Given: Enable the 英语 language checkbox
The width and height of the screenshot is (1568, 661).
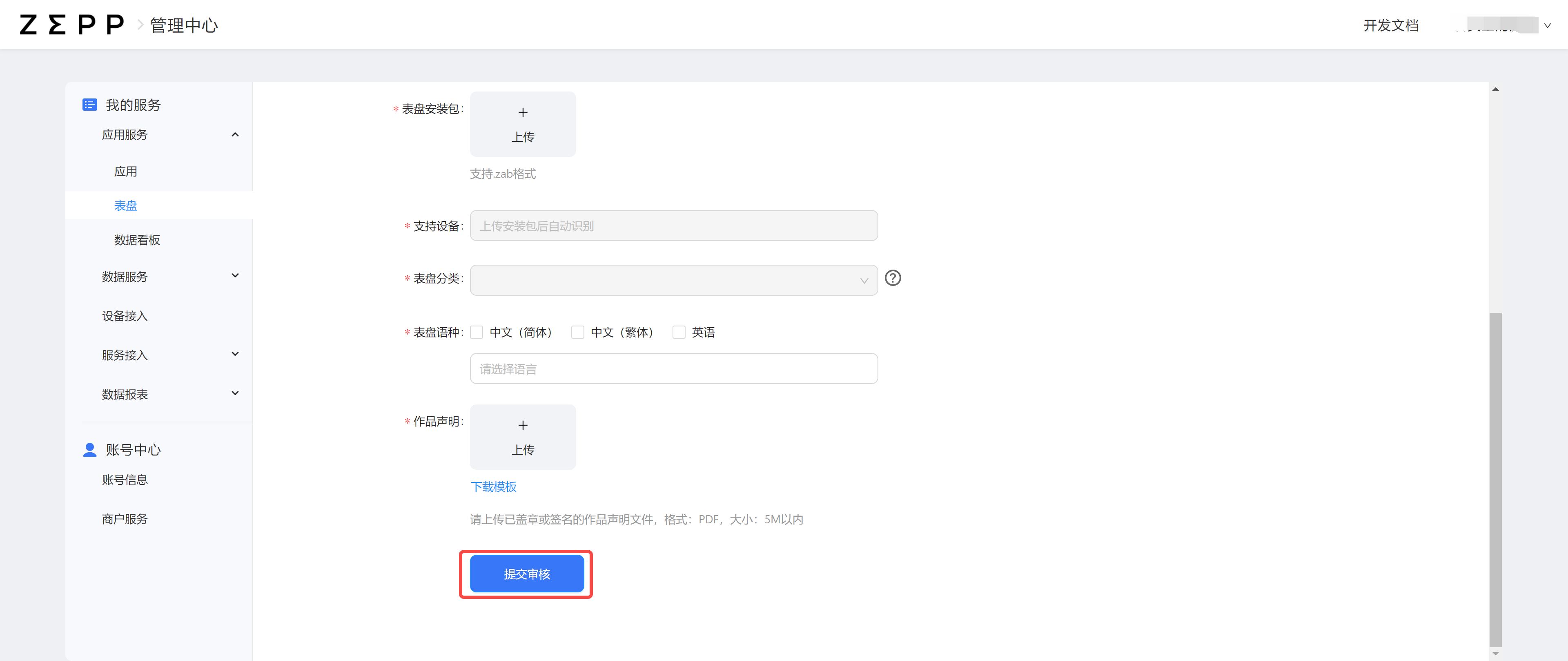Looking at the screenshot, I should pyautogui.click(x=679, y=332).
